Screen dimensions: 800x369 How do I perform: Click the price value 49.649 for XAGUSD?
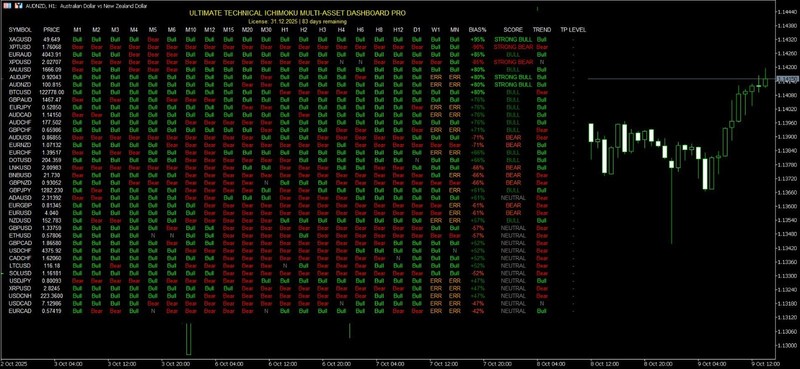(x=52, y=39)
